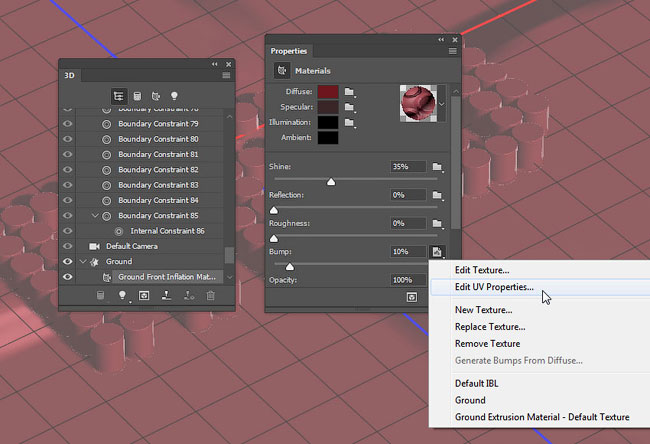
Task: Filter by lights bulb icon in 3D panel
Action: point(174,96)
